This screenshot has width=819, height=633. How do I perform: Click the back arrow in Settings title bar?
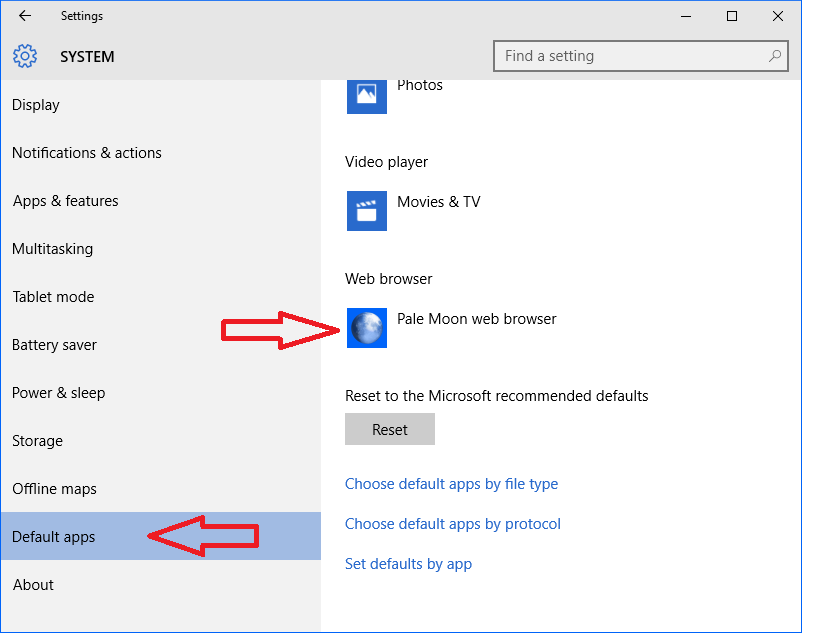click(x=25, y=16)
